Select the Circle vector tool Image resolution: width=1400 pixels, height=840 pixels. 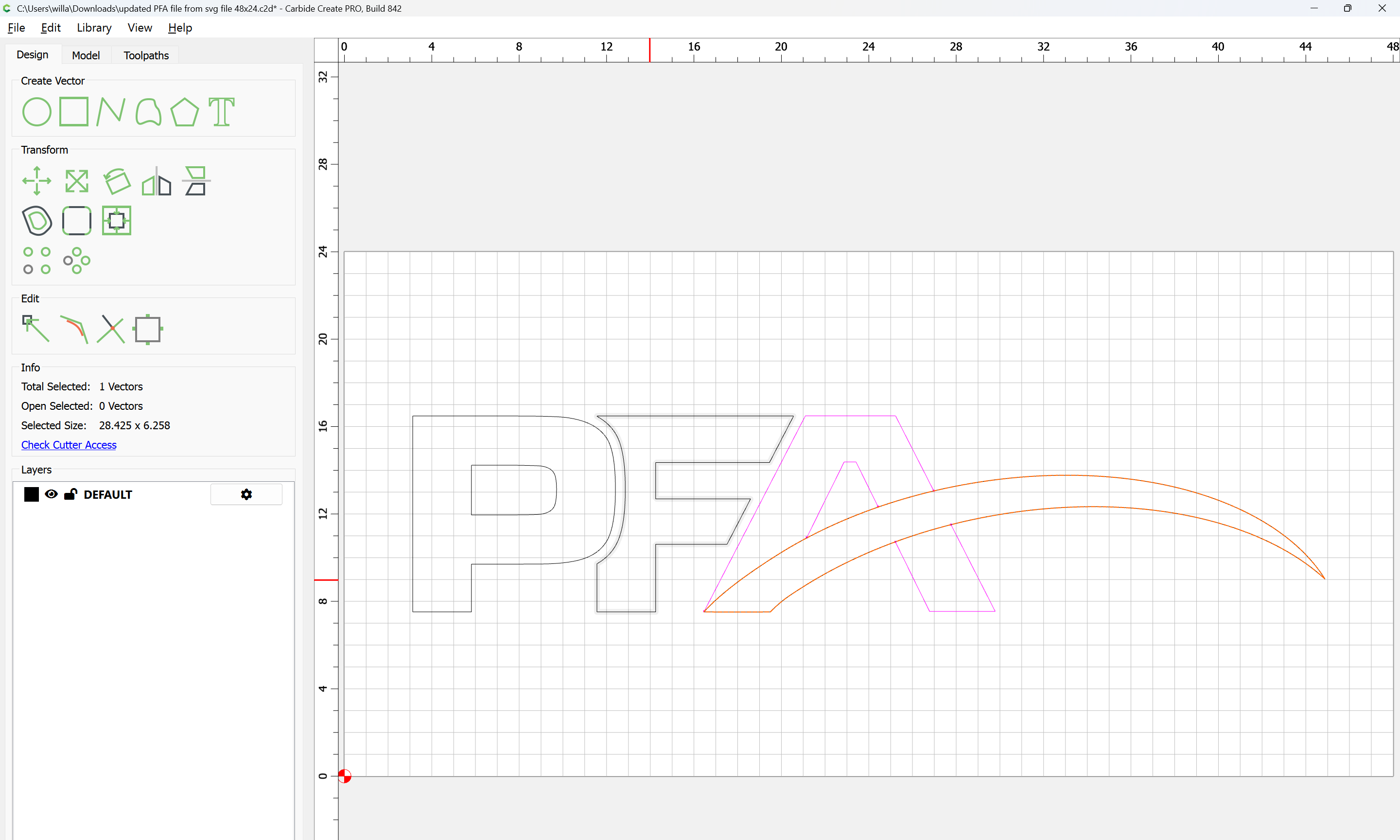pos(37,111)
